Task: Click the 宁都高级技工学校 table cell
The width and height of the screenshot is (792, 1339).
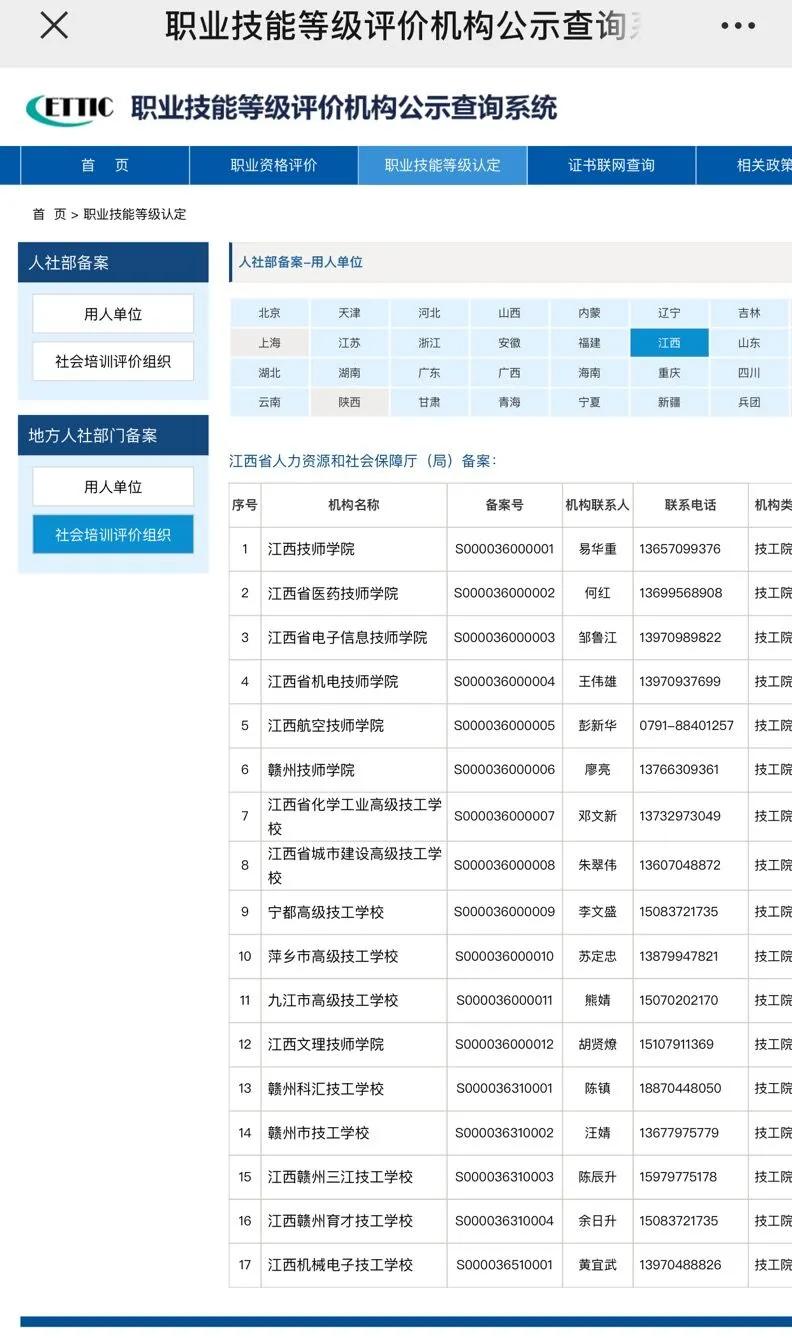Action: 354,912
